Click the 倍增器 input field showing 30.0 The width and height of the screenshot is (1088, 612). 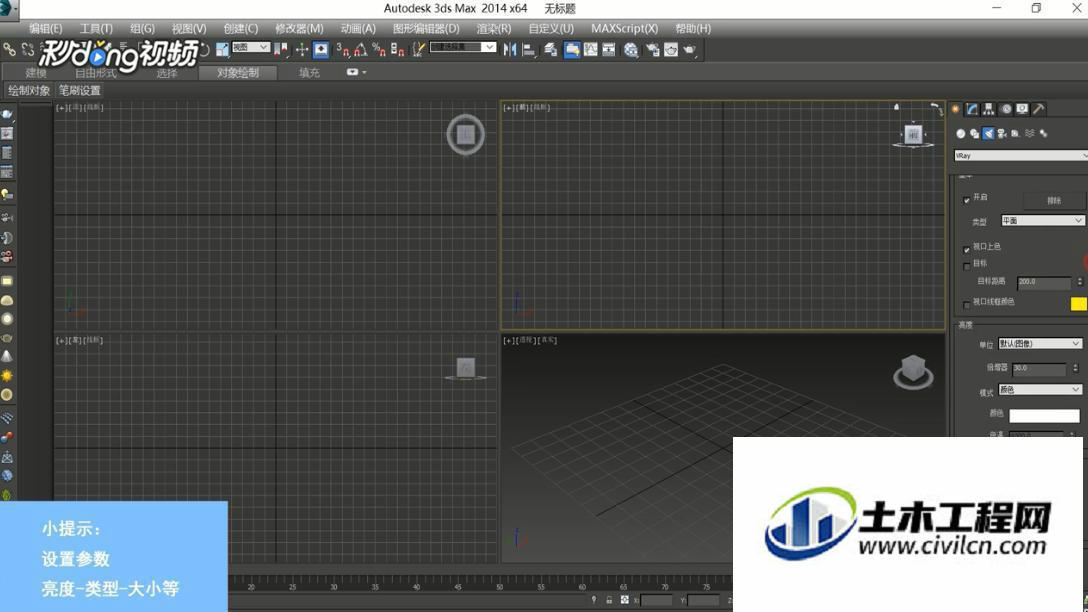coord(1039,368)
